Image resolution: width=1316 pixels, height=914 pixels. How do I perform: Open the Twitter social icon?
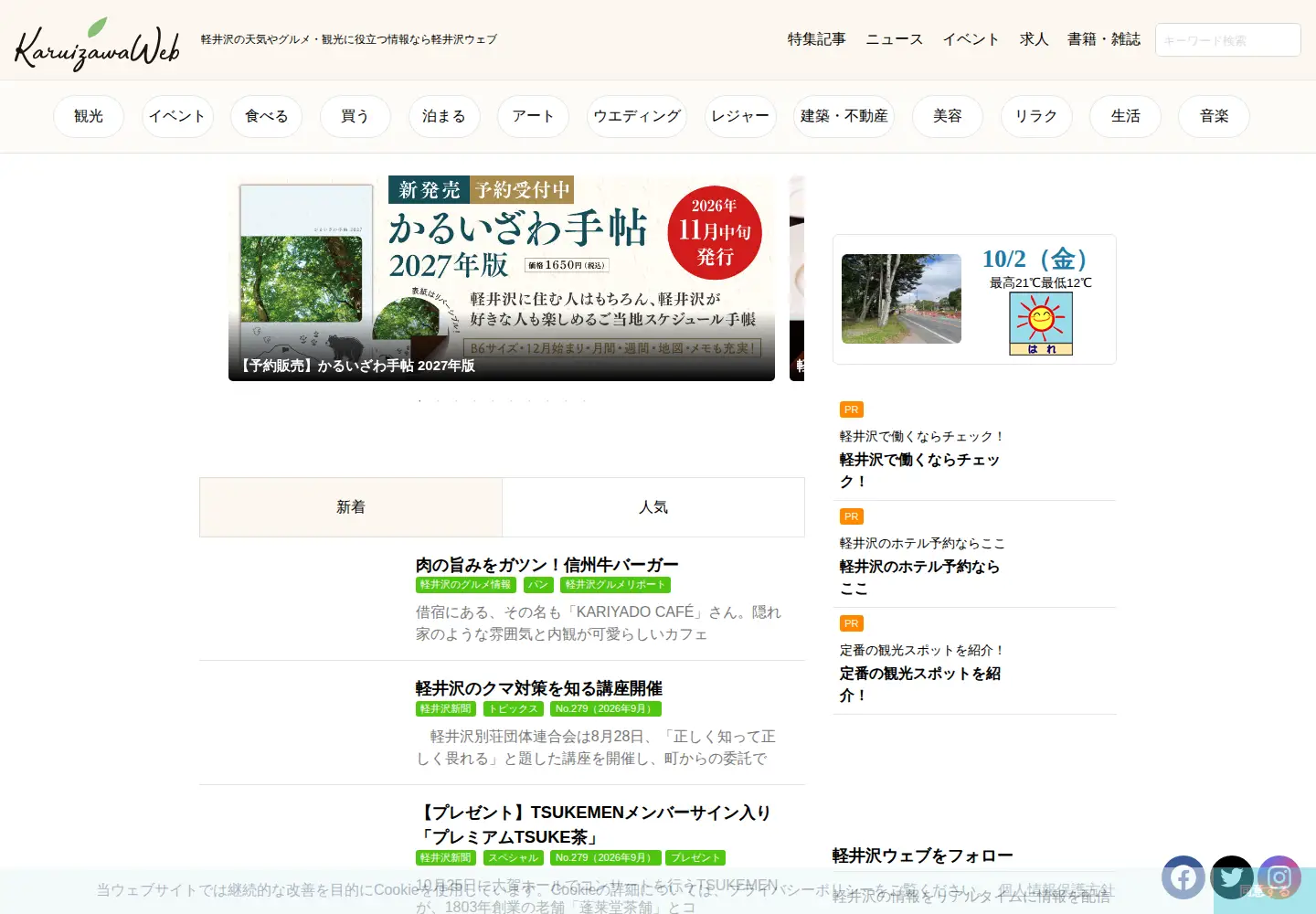click(x=1232, y=878)
